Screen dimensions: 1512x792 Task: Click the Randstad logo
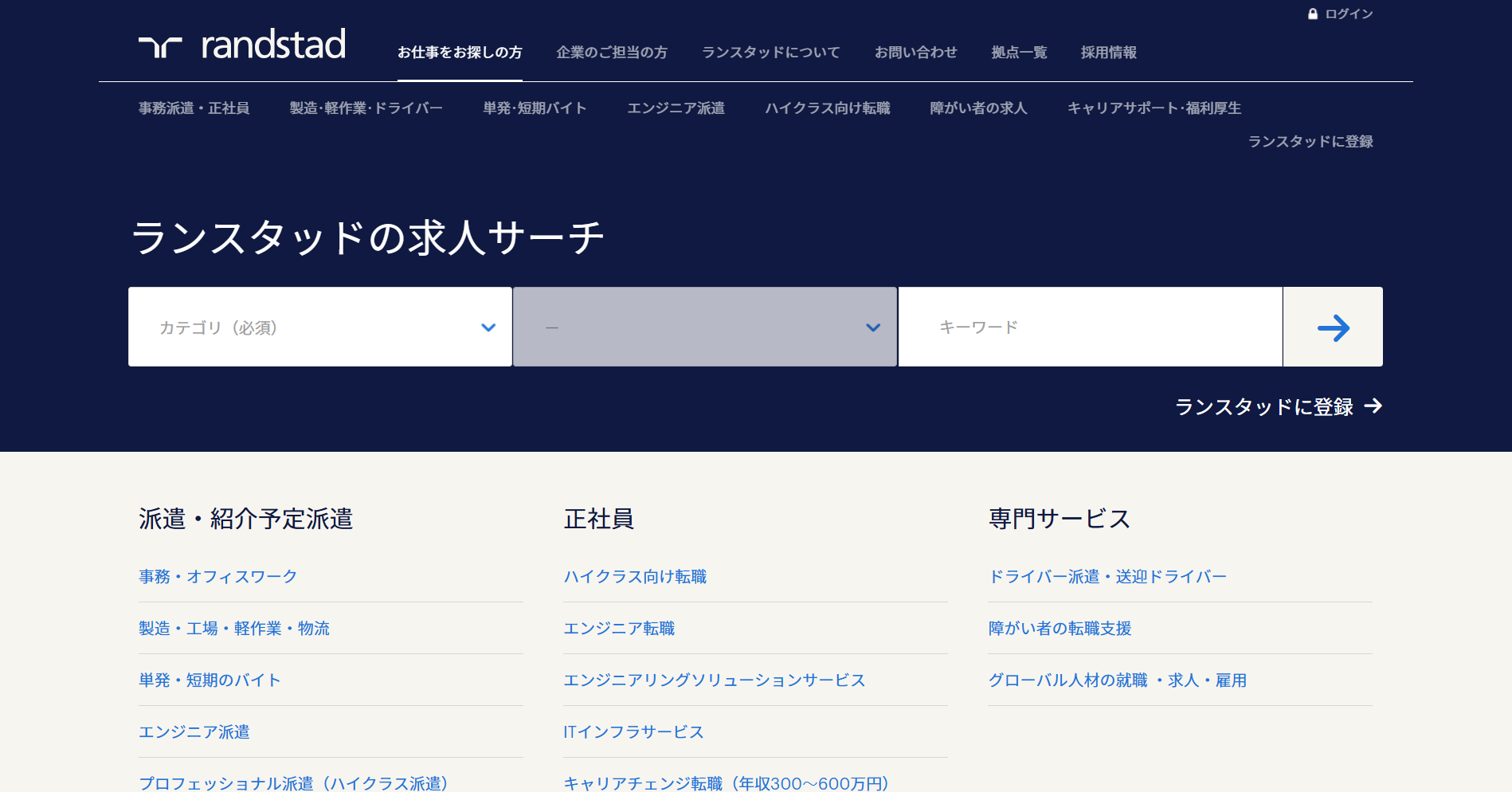[242, 45]
